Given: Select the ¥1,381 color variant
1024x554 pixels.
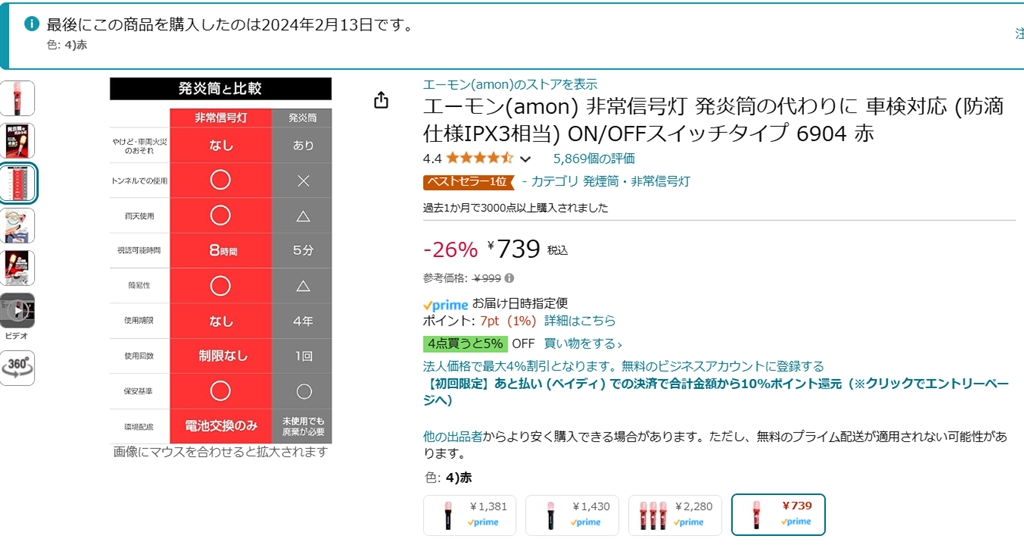Looking at the screenshot, I should pyautogui.click(x=470, y=515).
